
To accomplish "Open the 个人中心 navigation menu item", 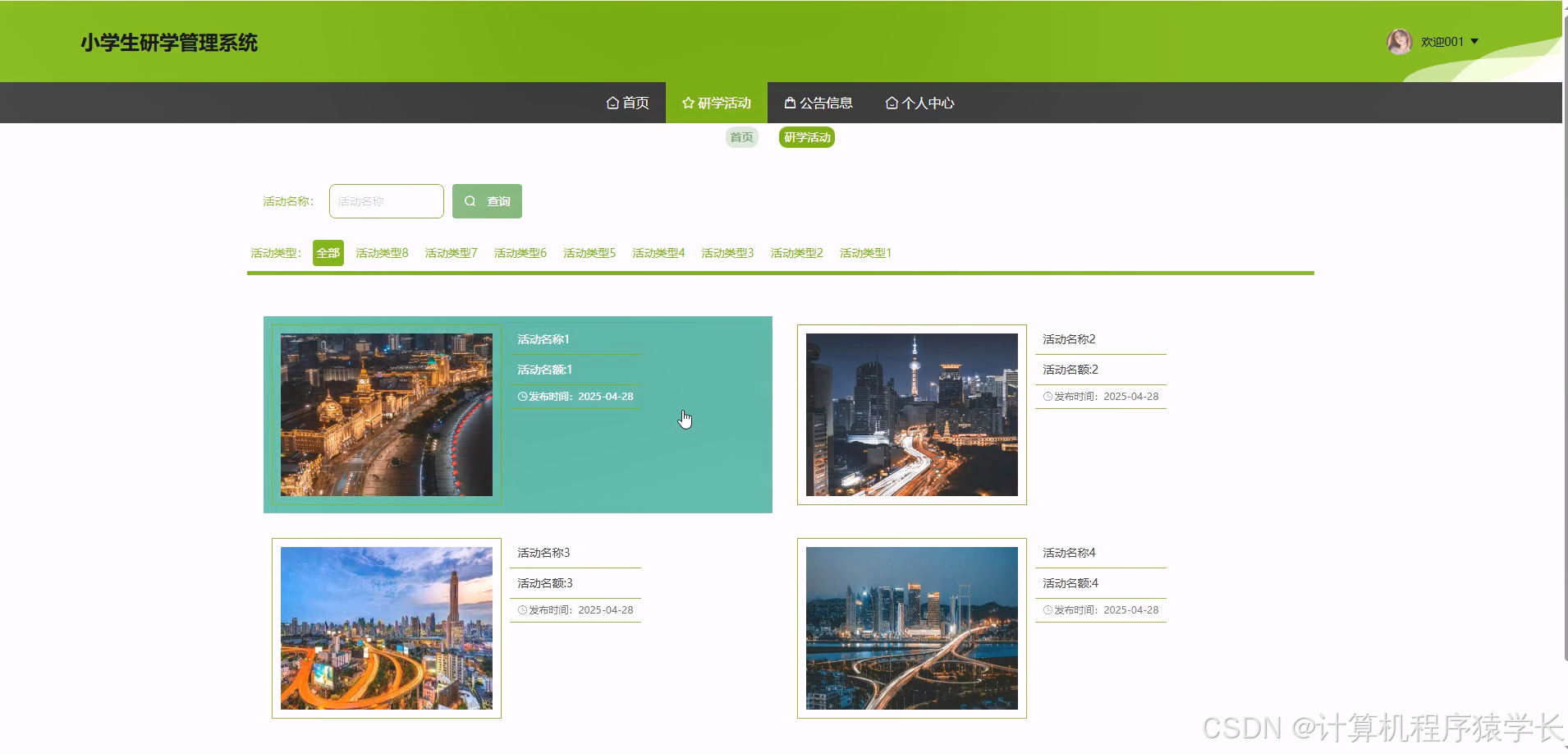I will pos(920,103).
